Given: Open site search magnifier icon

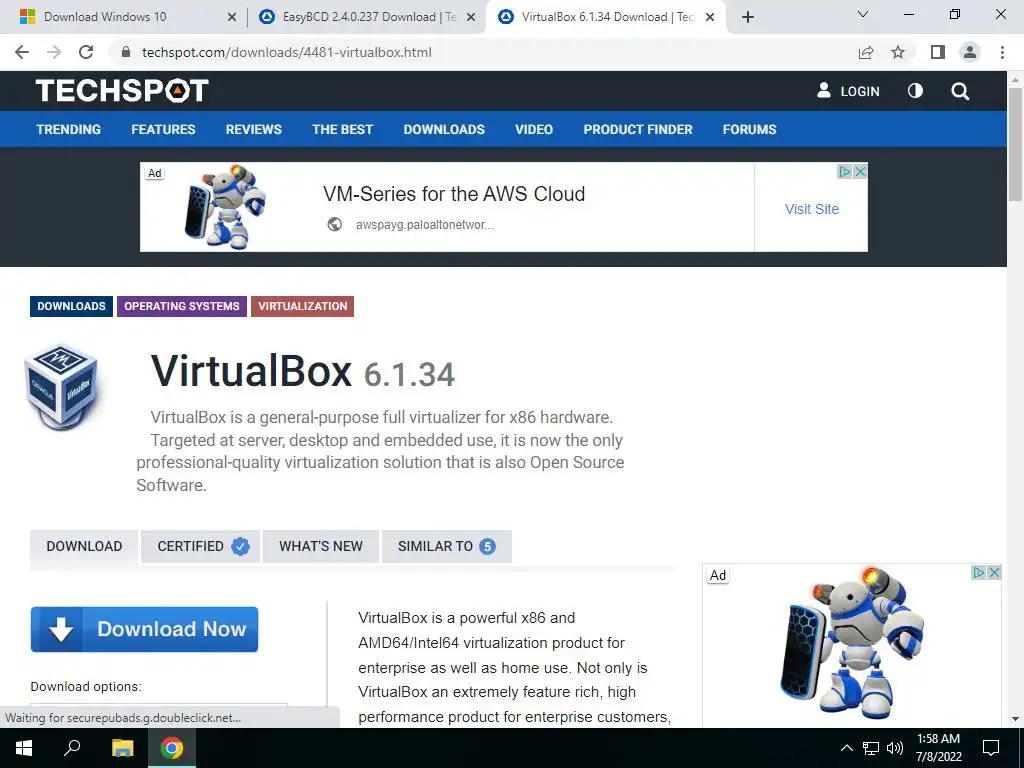Looking at the screenshot, I should (x=960, y=91).
